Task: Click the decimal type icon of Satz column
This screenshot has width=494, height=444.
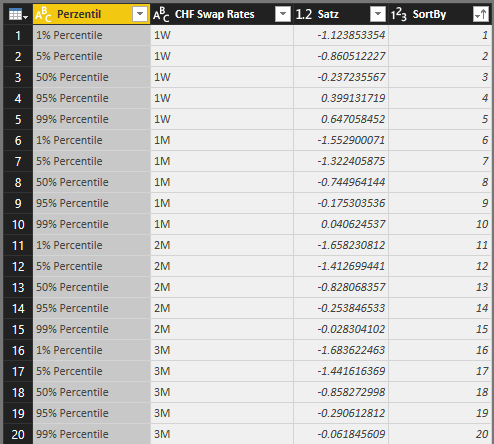Action: 304,14
